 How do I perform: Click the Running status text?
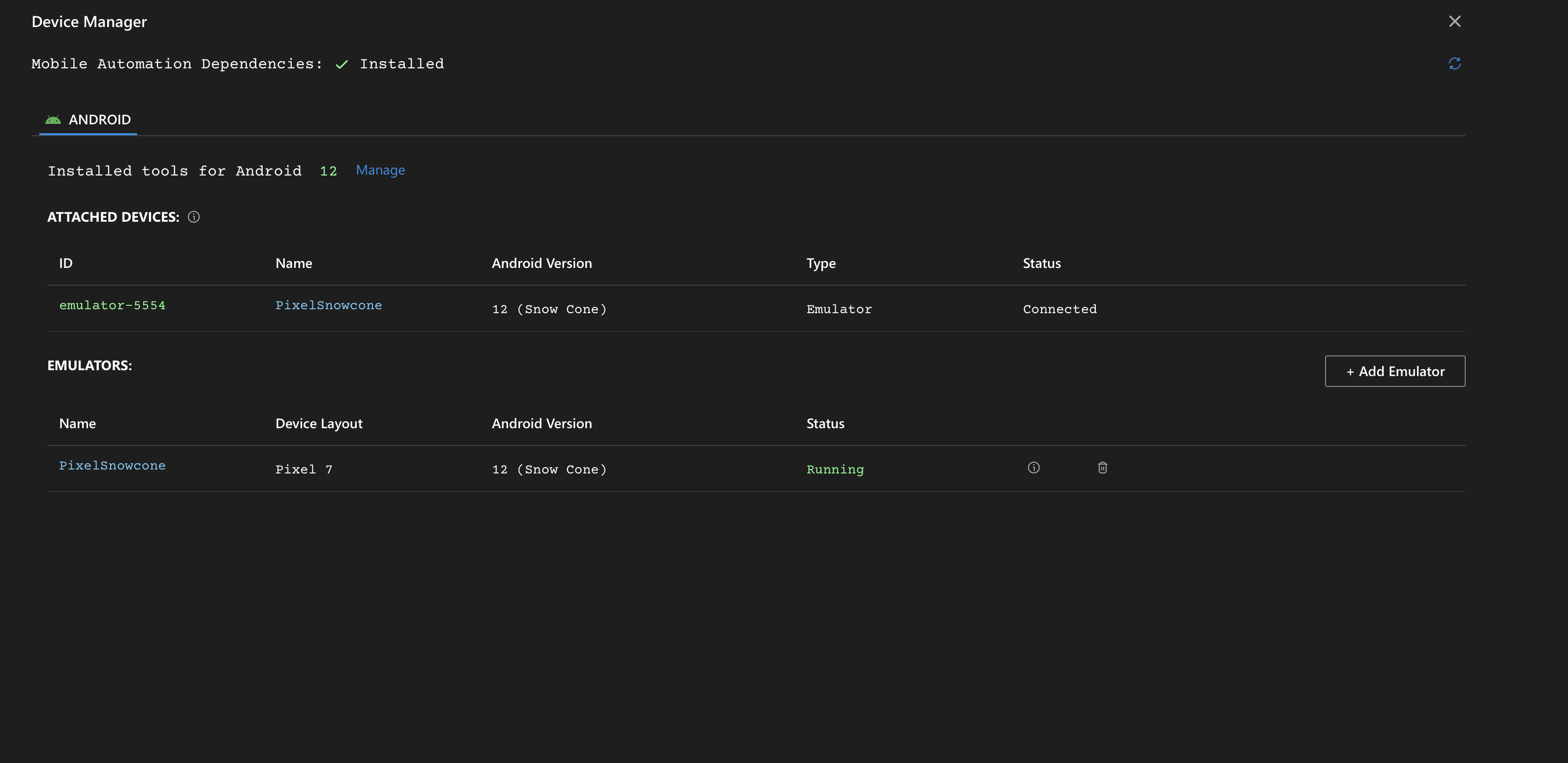835,469
